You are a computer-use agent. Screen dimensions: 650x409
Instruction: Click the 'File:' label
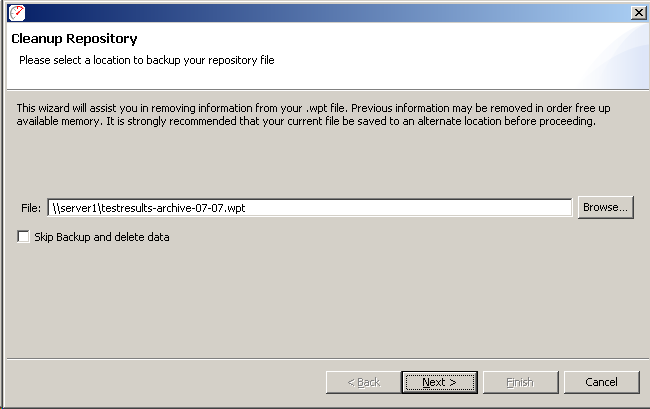pyautogui.click(x=31, y=208)
